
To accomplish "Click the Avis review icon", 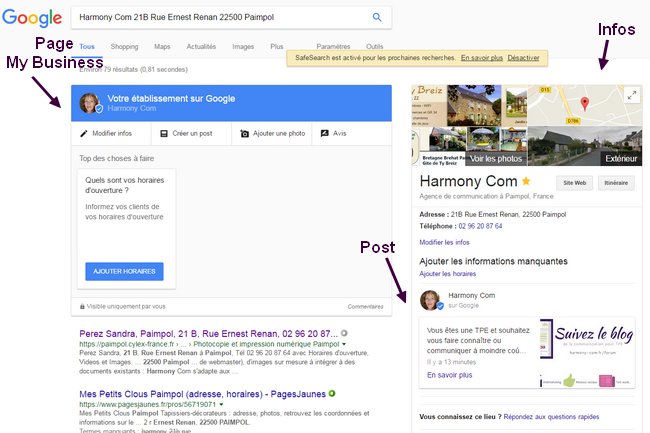I will click(325, 133).
